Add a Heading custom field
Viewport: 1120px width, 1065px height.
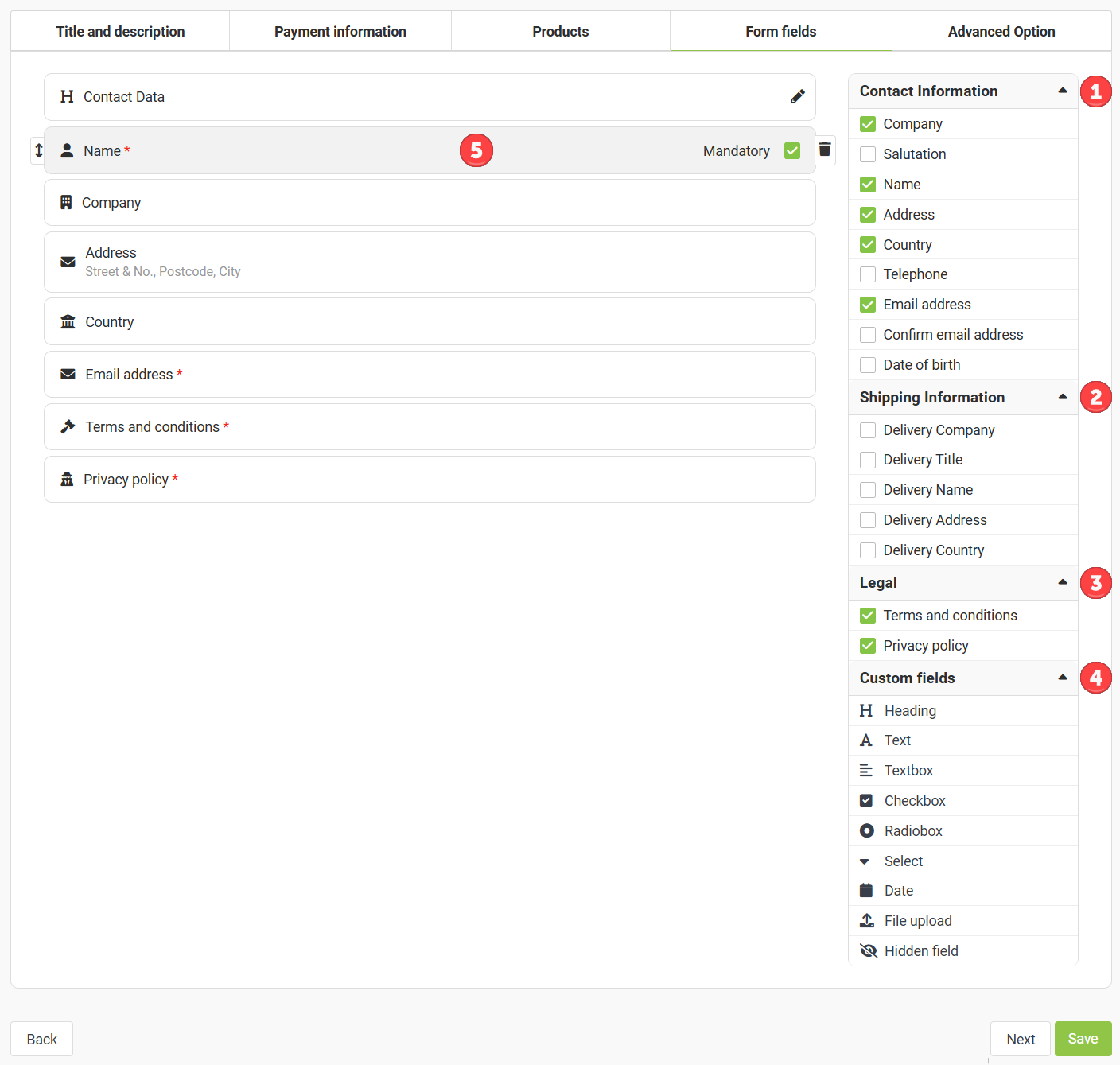coord(909,711)
